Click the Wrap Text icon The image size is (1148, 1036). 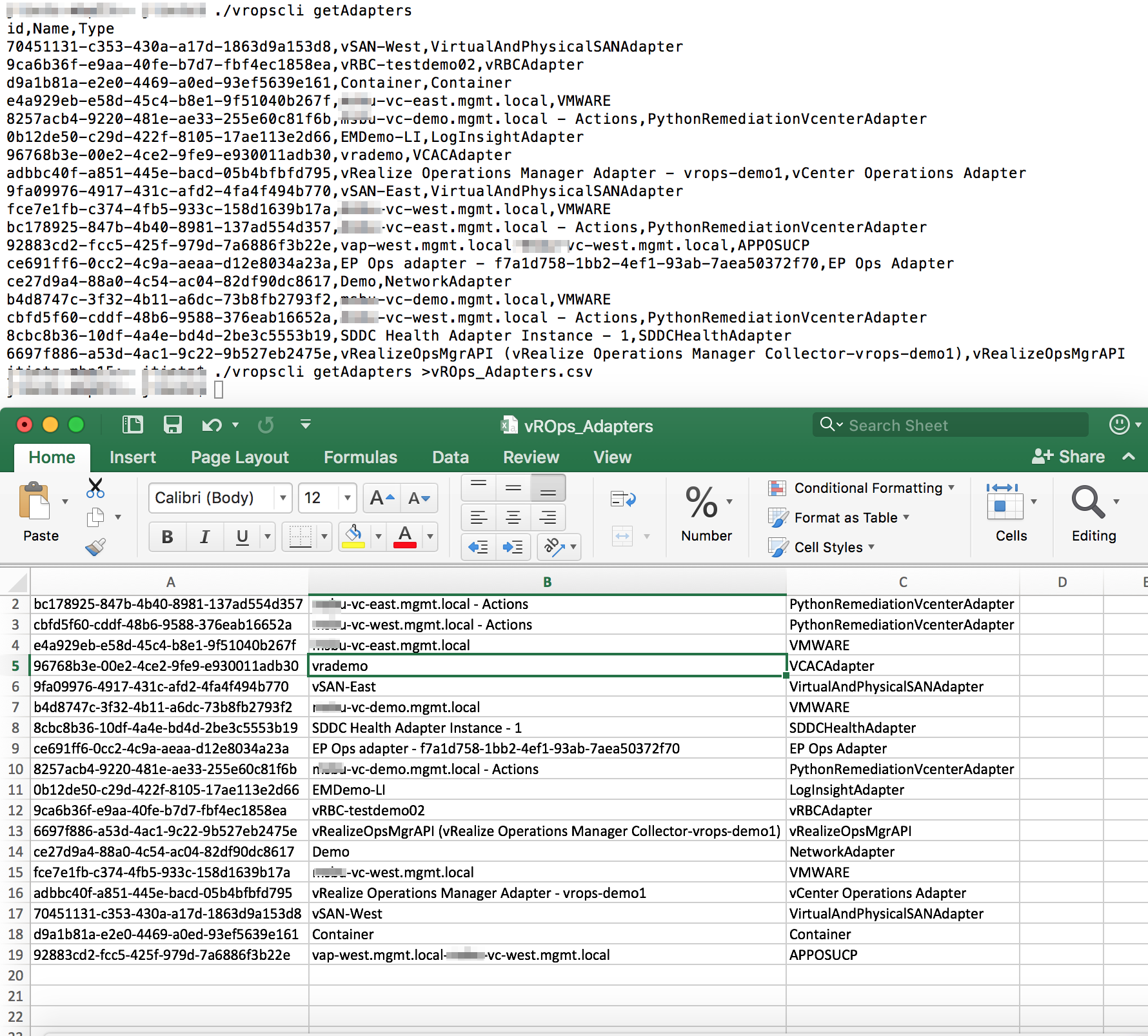pyautogui.click(x=623, y=499)
